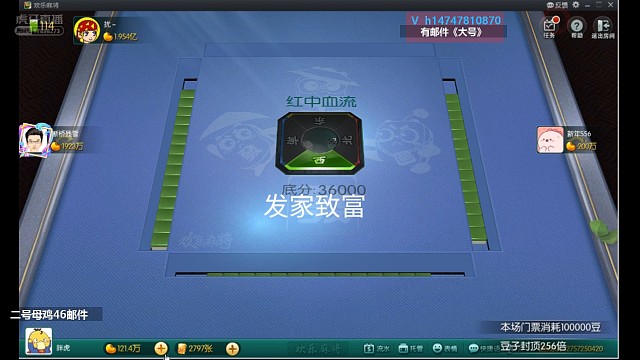Screen dimensions: 640x360
Task: Open the settings gear in title bar
Action: click(x=576, y=5)
